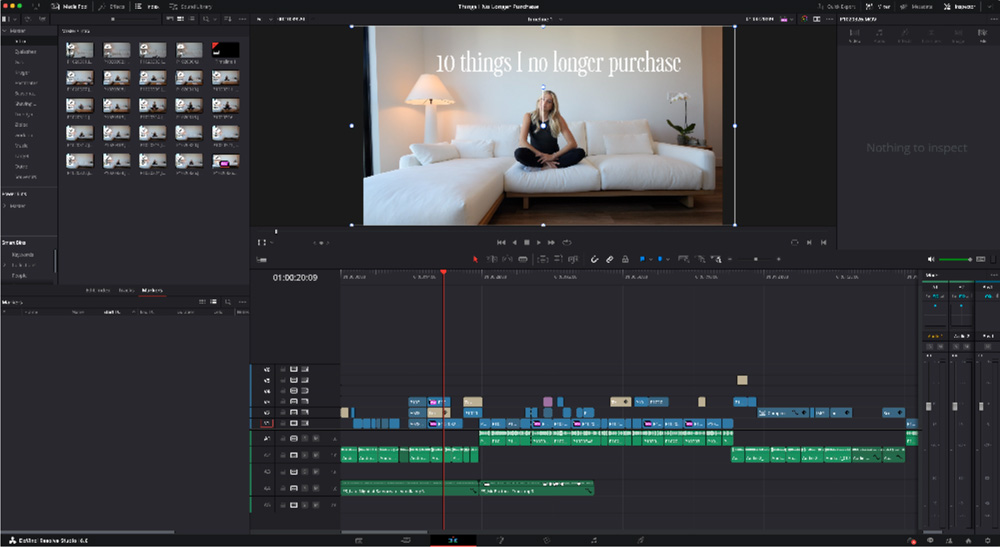
Task: Toggle timeline snapping magnet
Action: click(x=594, y=259)
